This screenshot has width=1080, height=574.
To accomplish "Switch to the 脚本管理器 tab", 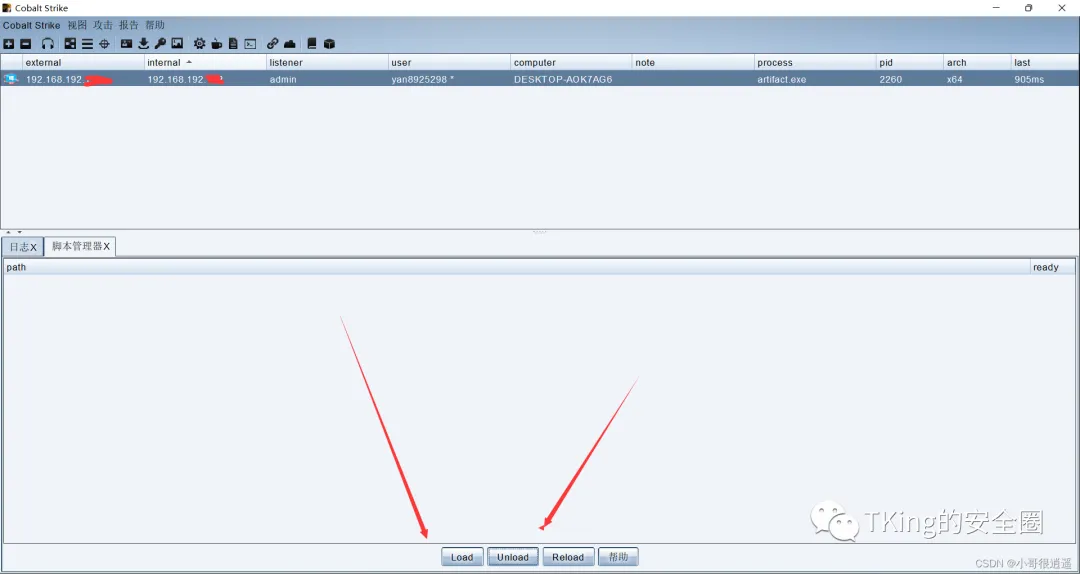I will coord(80,246).
